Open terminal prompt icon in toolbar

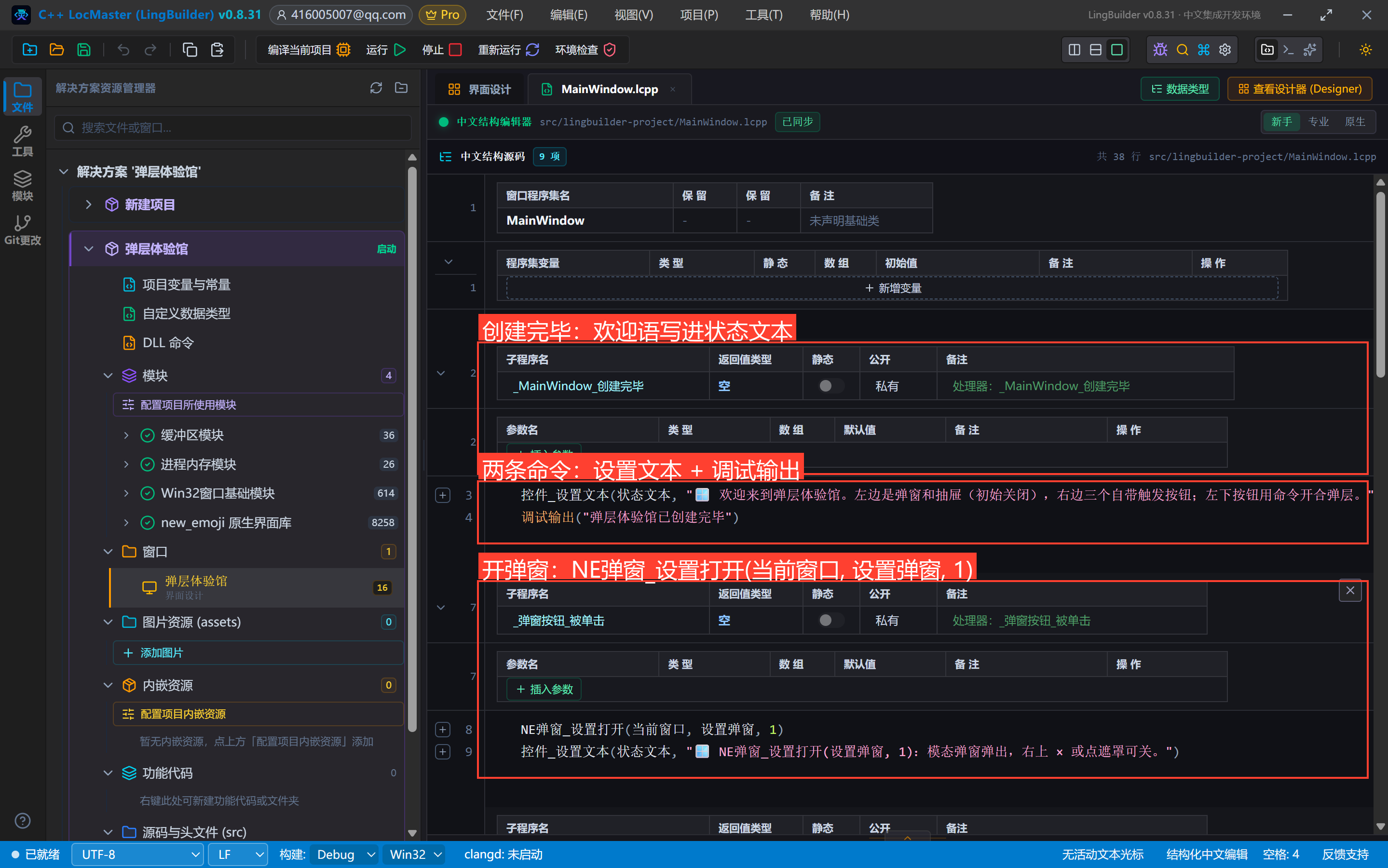1288,50
